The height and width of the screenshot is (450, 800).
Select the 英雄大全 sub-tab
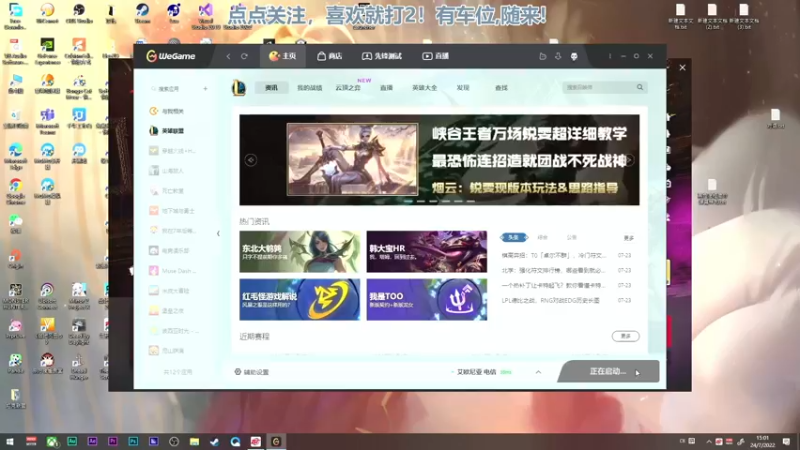coord(424,88)
